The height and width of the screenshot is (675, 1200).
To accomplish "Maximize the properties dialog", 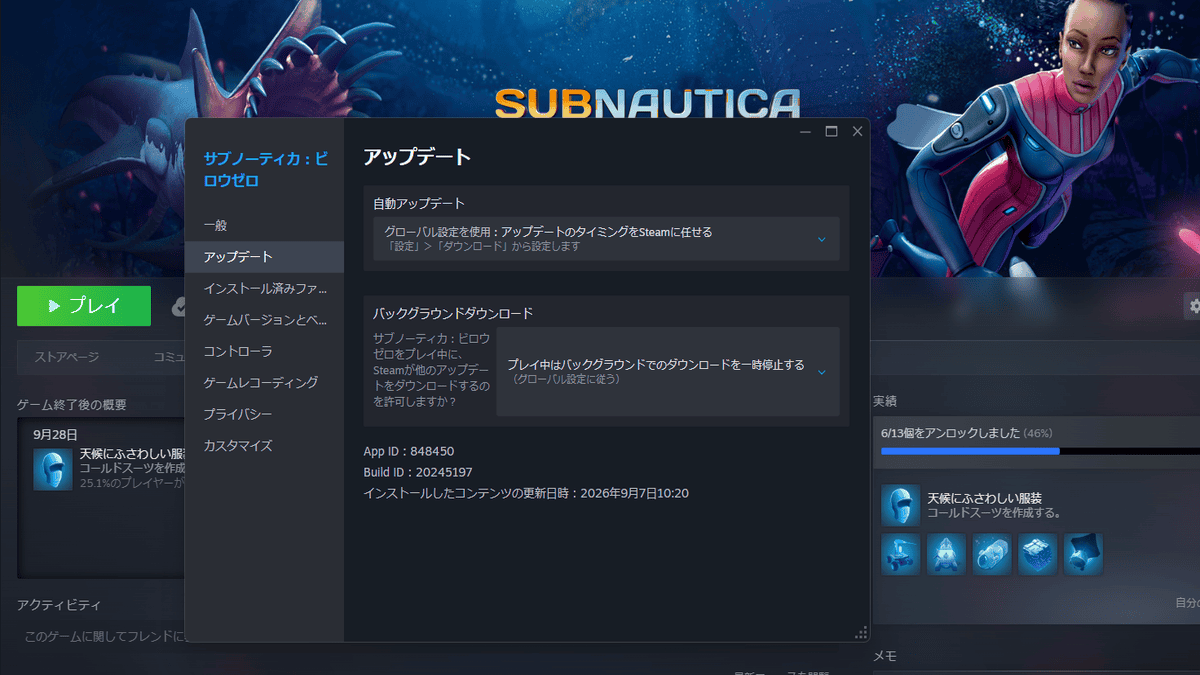I will pyautogui.click(x=831, y=131).
